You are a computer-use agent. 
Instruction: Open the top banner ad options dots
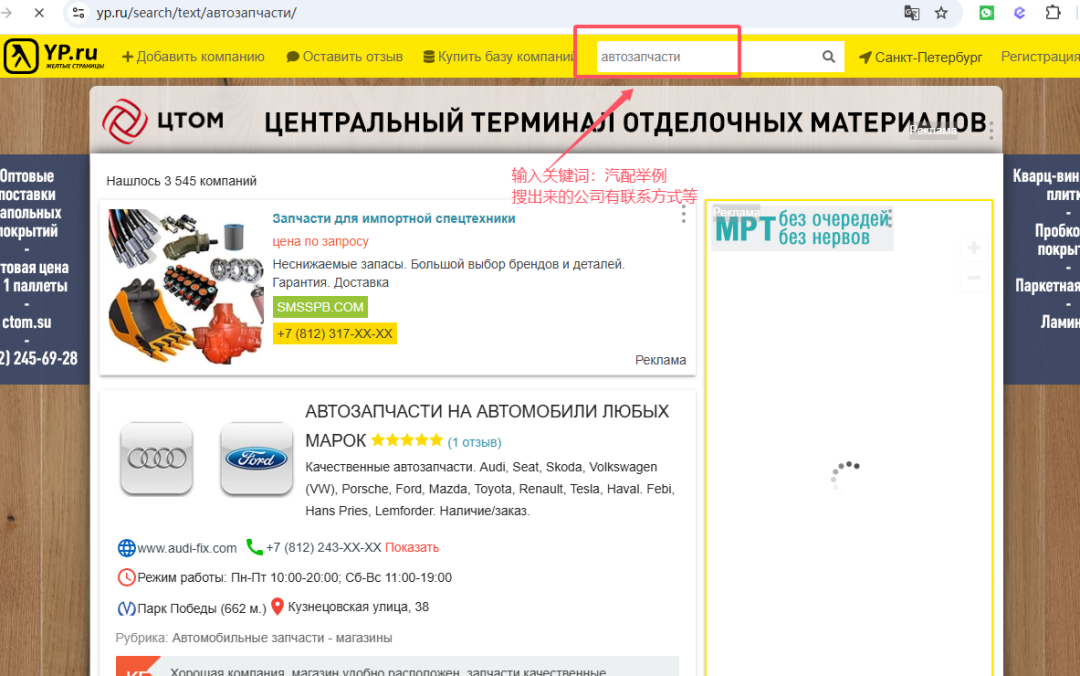(x=991, y=131)
